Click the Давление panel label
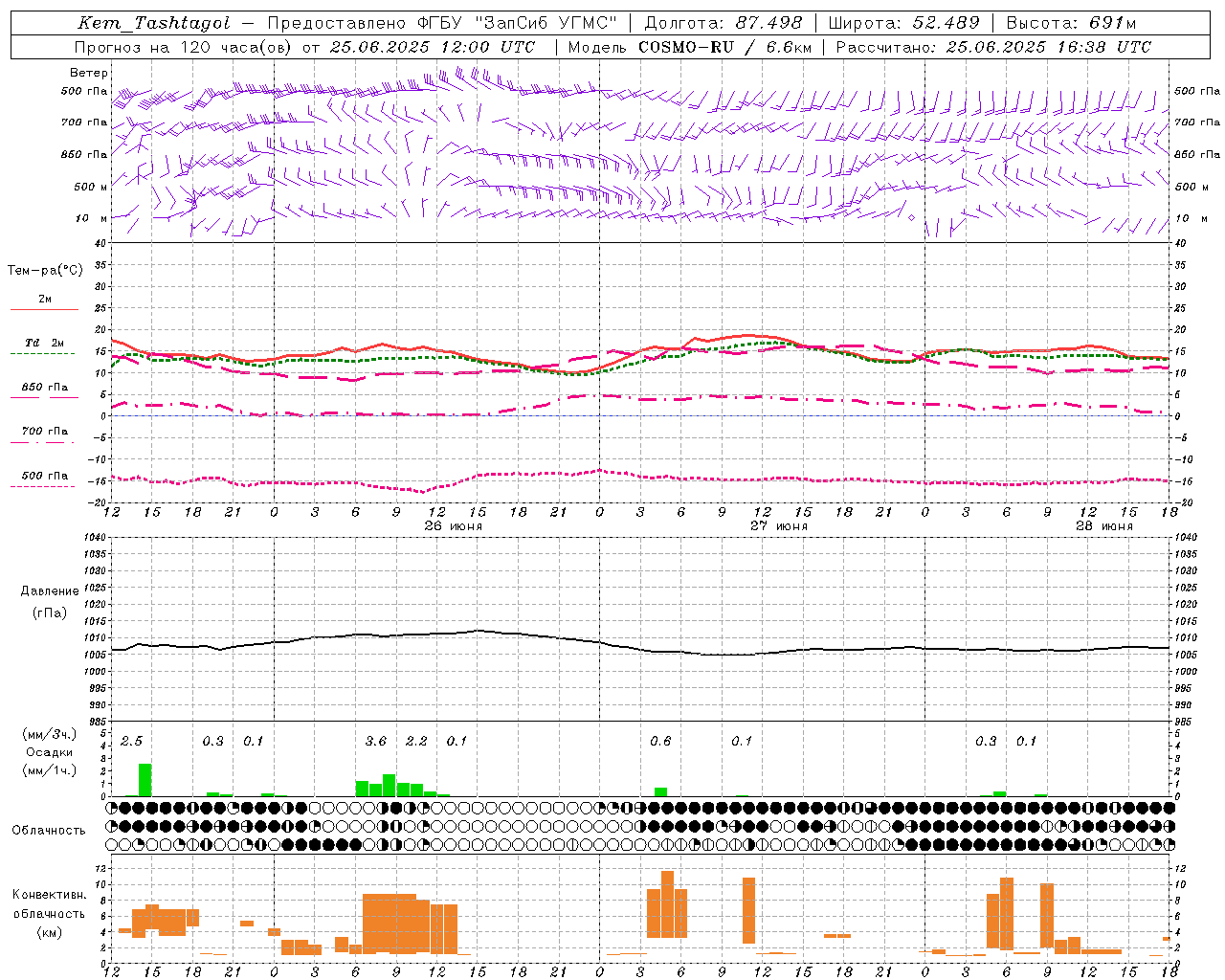Screen dimensions: 1225x980 [50, 591]
